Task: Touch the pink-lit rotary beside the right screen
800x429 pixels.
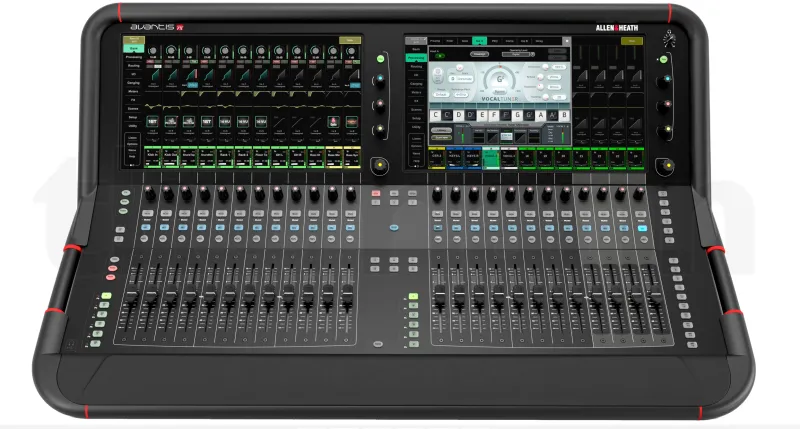Action: (665, 106)
